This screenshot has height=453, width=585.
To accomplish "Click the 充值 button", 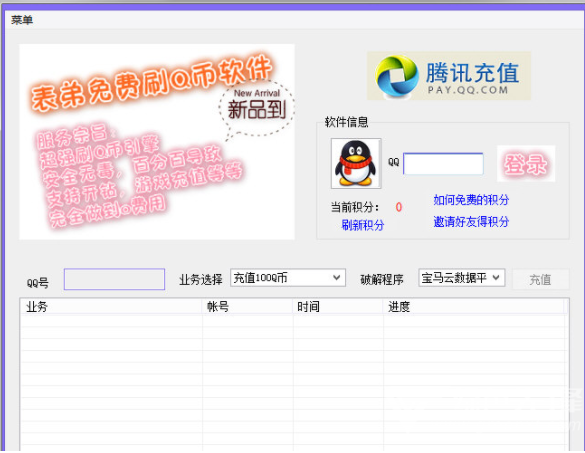I will click(x=540, y=279).
